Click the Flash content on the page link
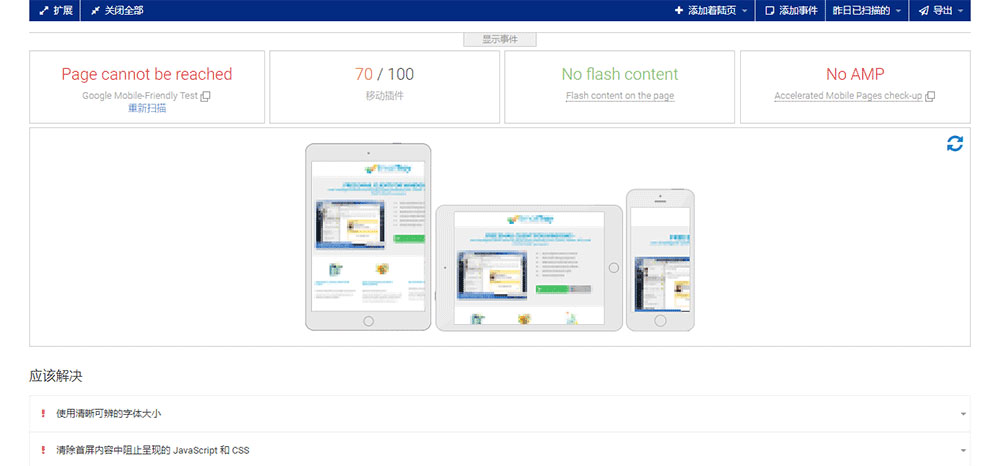 click(x=620, y=96)
